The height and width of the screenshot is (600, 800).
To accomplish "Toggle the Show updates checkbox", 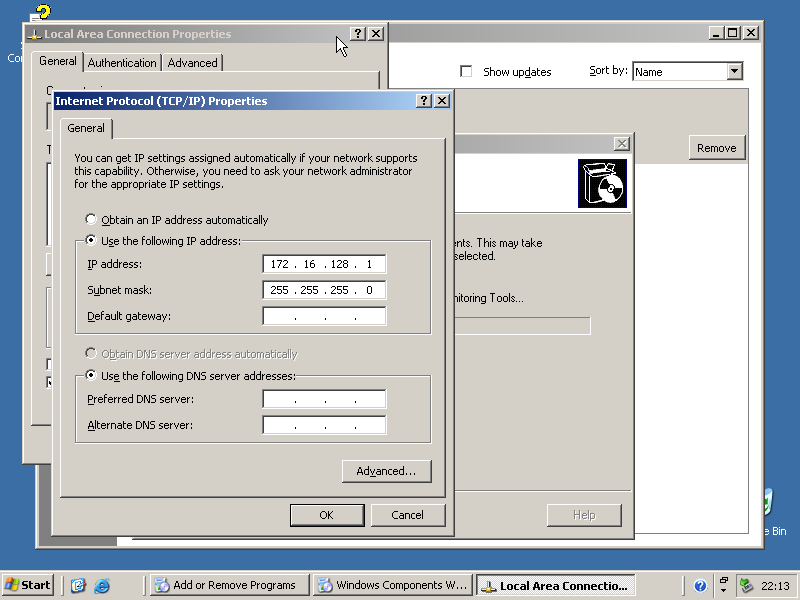I will click(x=466, y=72).
